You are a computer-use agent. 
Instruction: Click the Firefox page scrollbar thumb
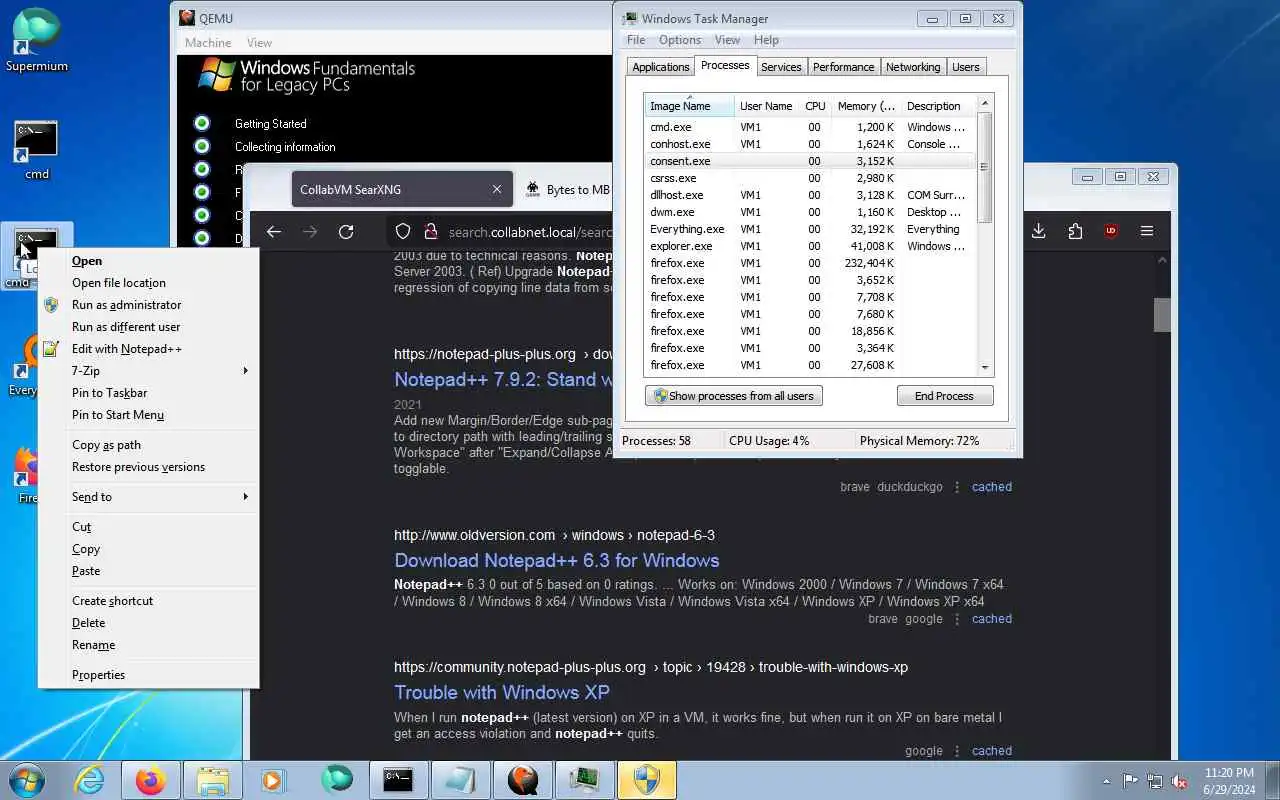click(1162, 314)
